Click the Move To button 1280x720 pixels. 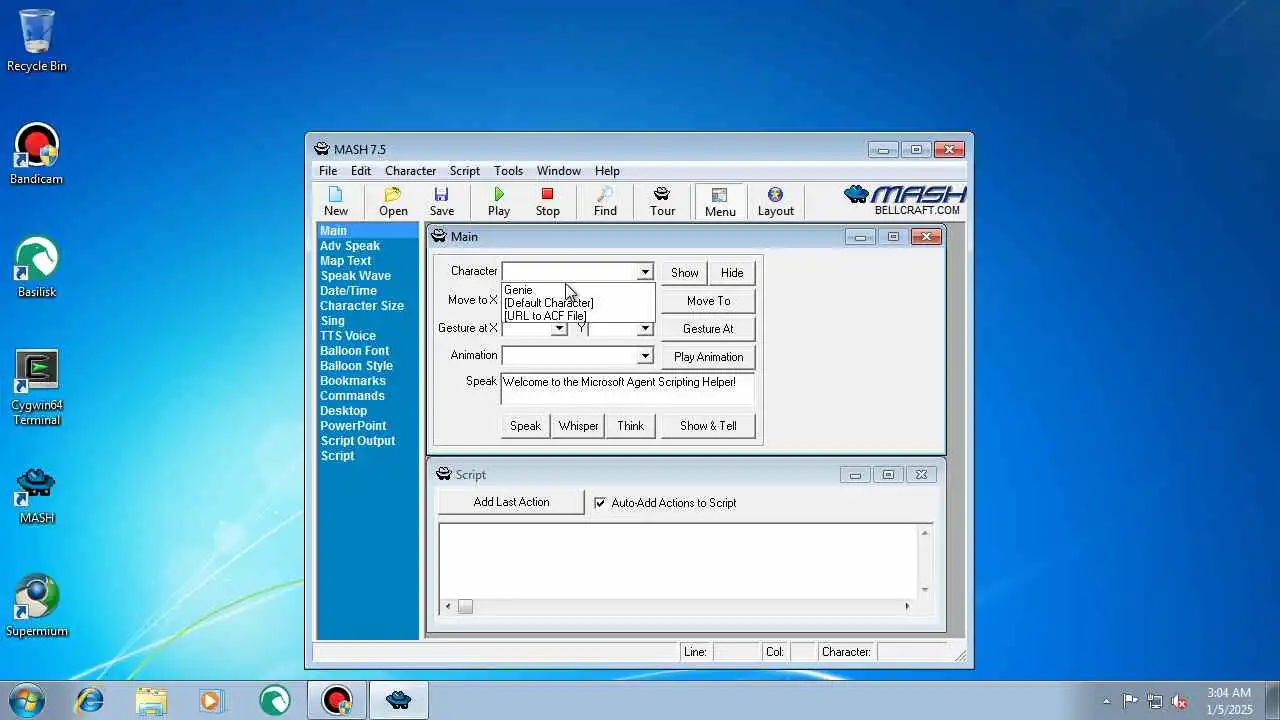pos(708,301)
